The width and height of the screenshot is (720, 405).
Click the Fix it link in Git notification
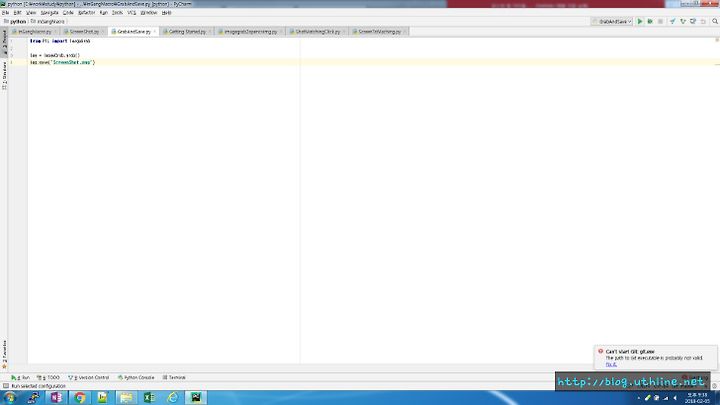[611, 364]
